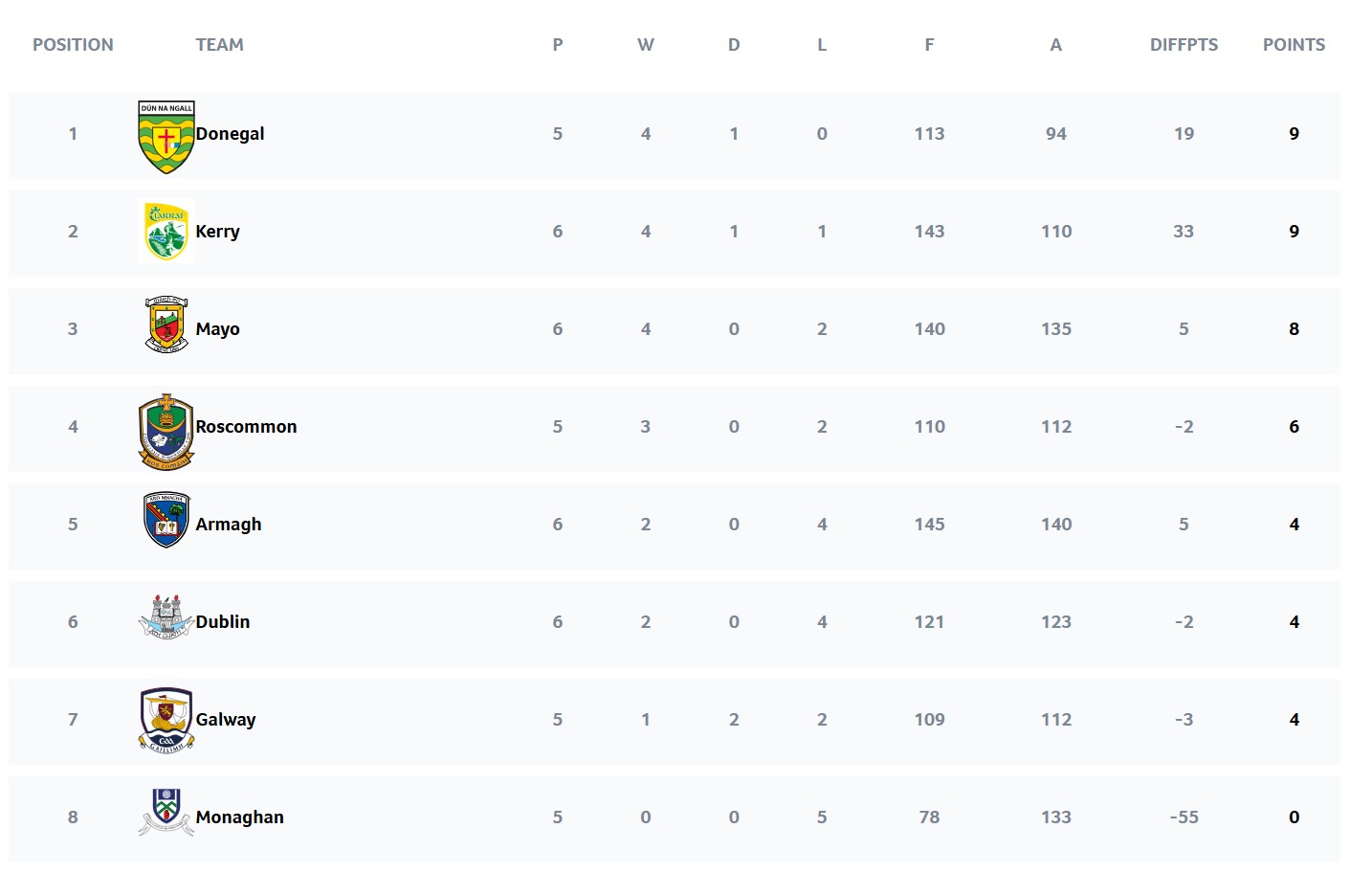Click the Dublin county crest icon
This screenshot has height=873, width=1372.
tap(166, 617)
